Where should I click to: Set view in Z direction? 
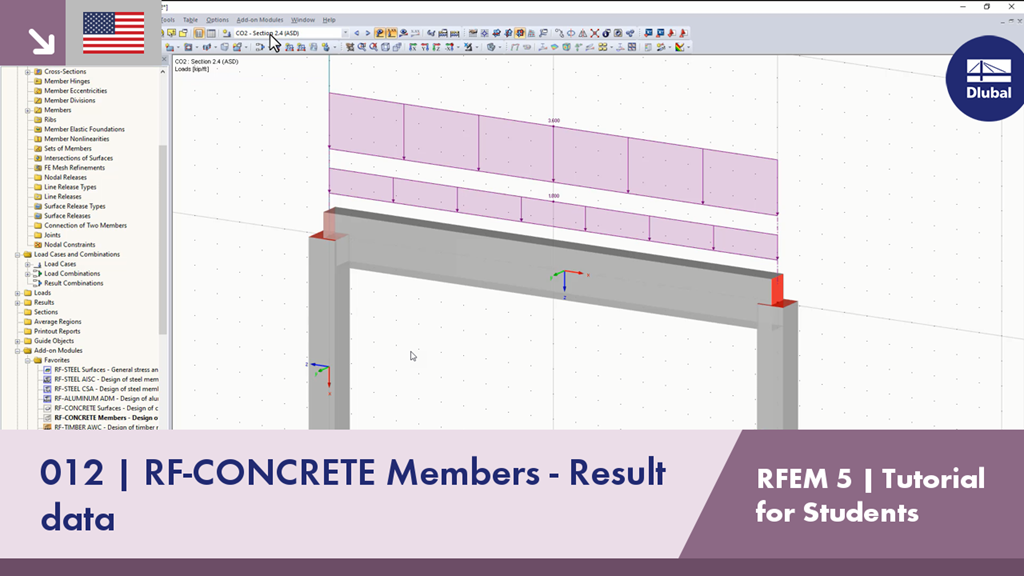pyautogui.click(x=436, y=47)
